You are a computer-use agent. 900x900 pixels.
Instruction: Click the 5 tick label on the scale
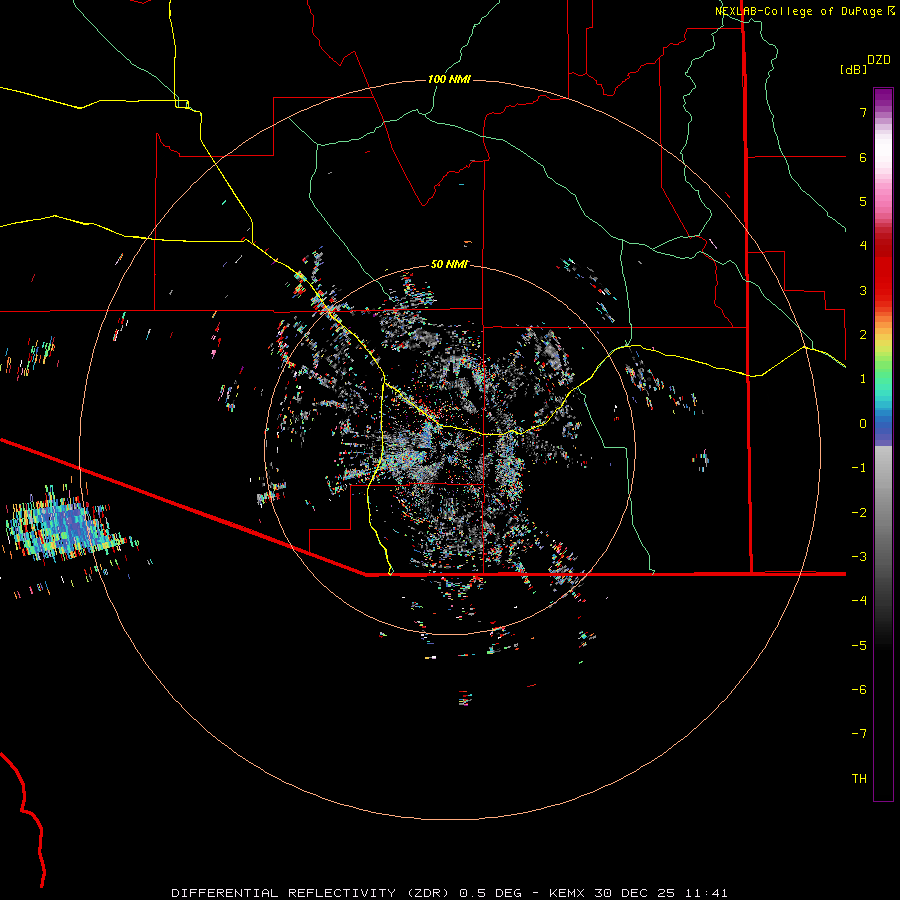(x=863, y=201)
